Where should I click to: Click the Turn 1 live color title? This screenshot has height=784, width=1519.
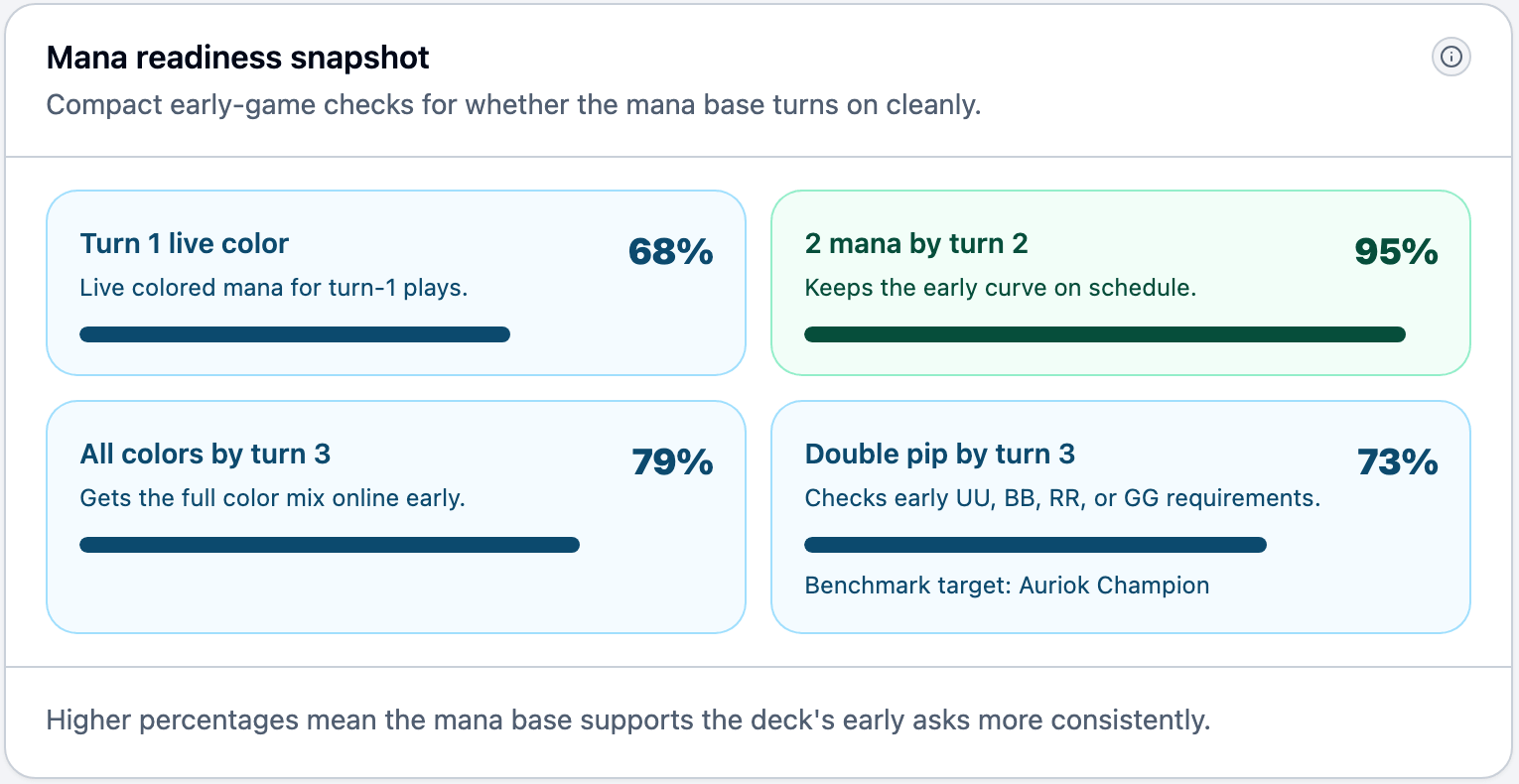tap(184, 243)
